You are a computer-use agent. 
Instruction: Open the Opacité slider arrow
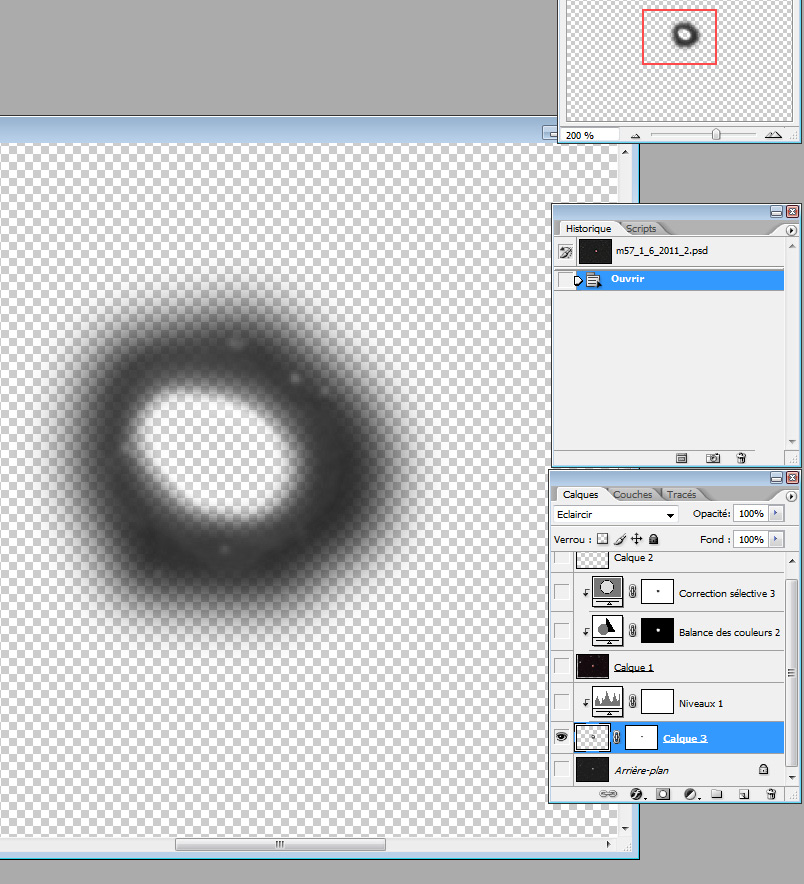[776, 513]
